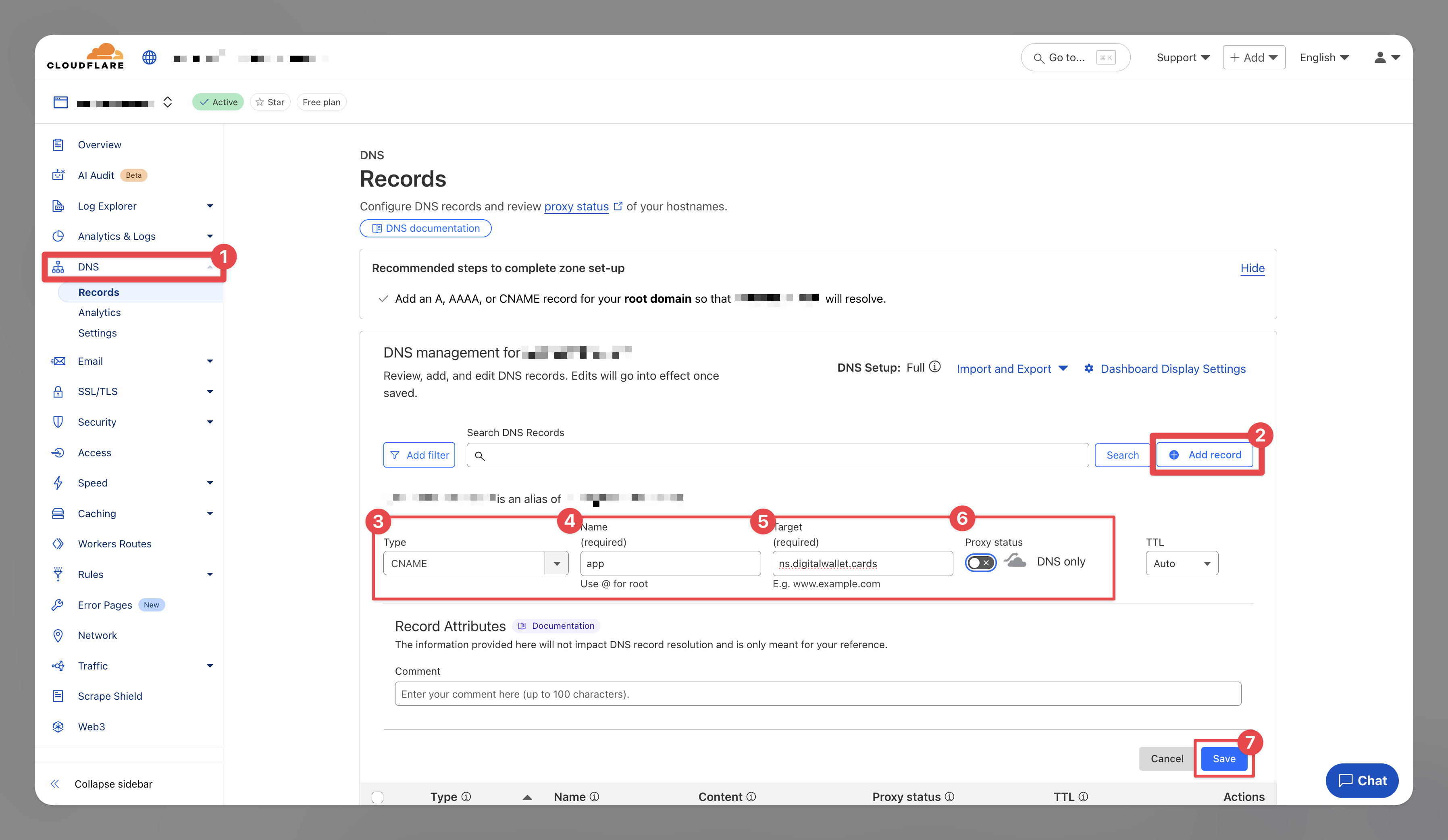Sort by the Type column arrow

click(527, 797)
